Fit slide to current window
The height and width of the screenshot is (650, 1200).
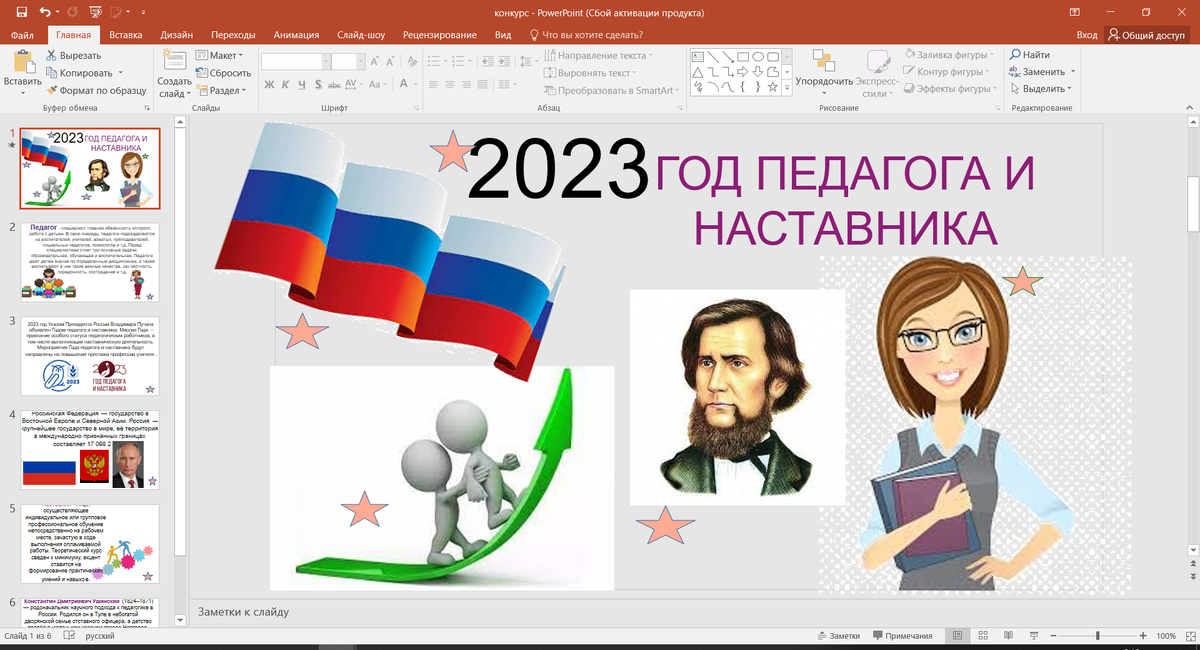coord(1191,636)
